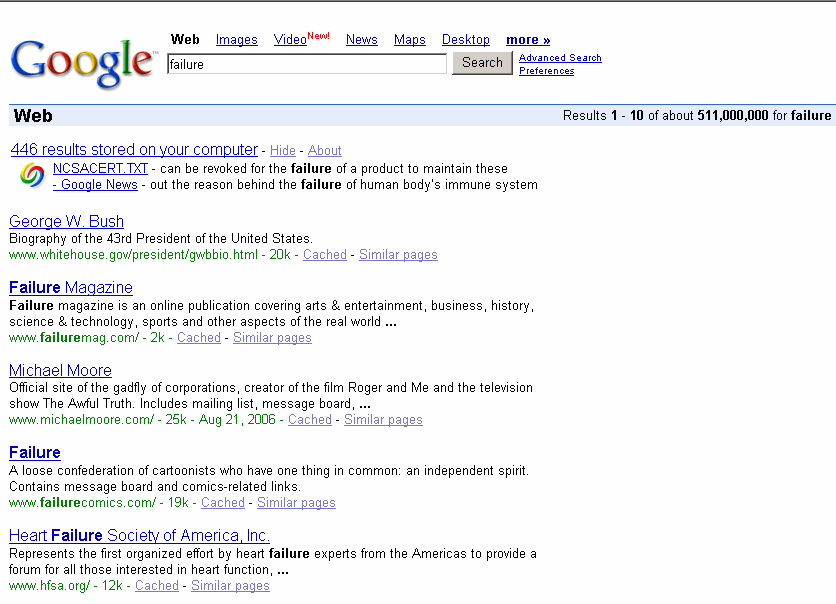Hide the desktop results via Hide link
Screen dimensions: 836x604
(283, 150)
